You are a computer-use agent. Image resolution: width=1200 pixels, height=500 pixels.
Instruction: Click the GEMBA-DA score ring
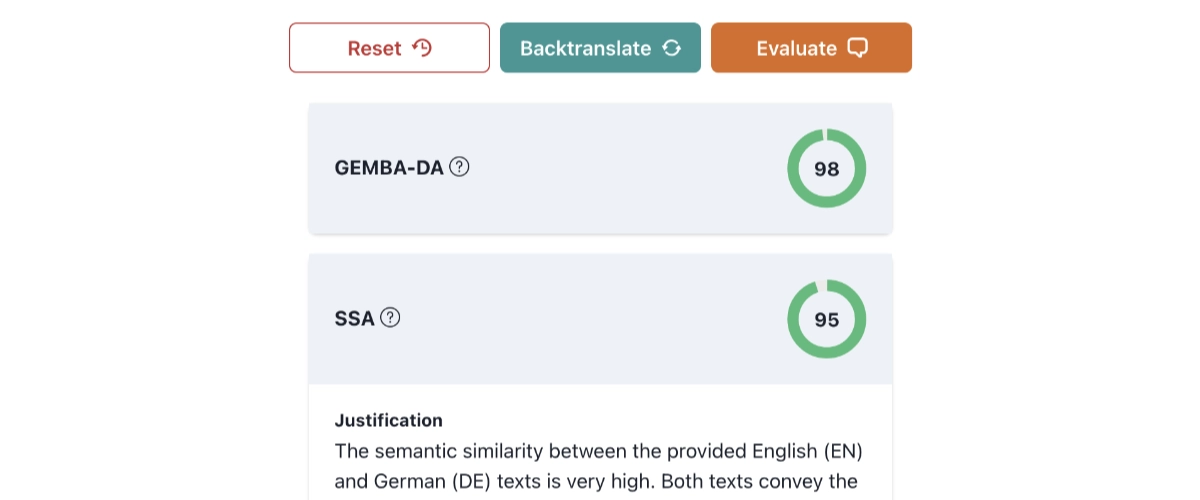coord(826,169)
